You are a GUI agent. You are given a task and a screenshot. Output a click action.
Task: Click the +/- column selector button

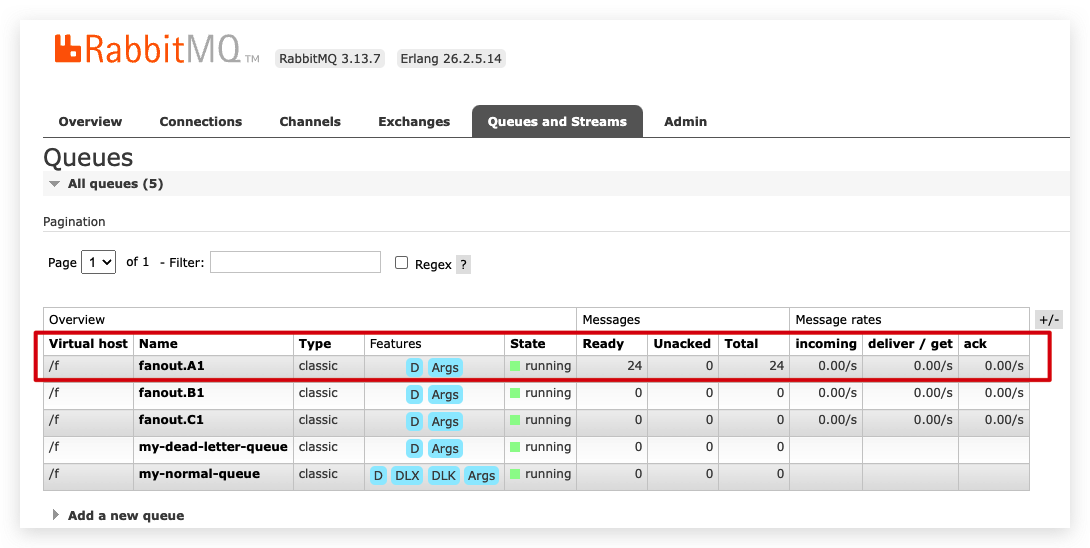(1048, 320)
